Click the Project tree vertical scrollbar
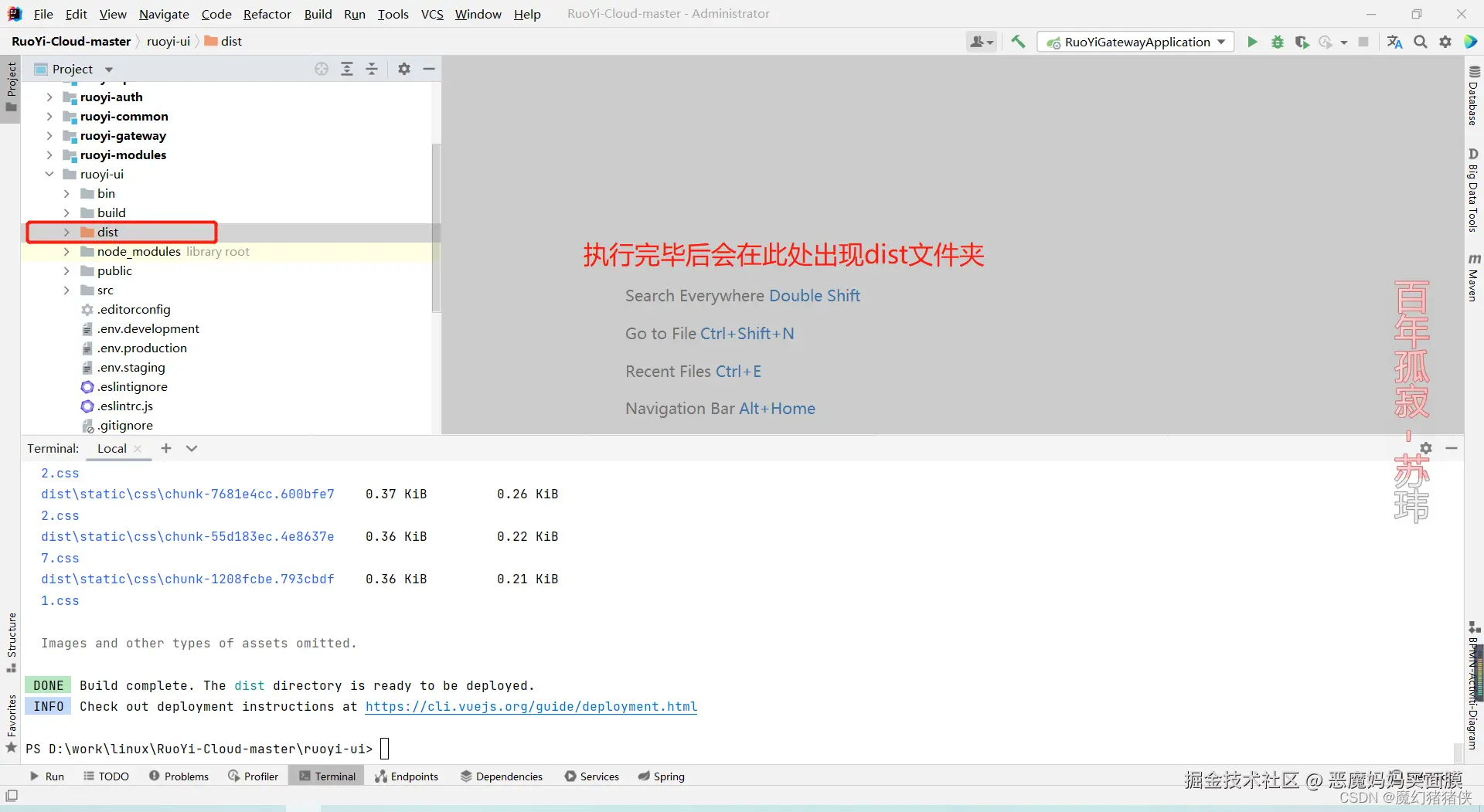1484x812 pixels. [436, 228]
